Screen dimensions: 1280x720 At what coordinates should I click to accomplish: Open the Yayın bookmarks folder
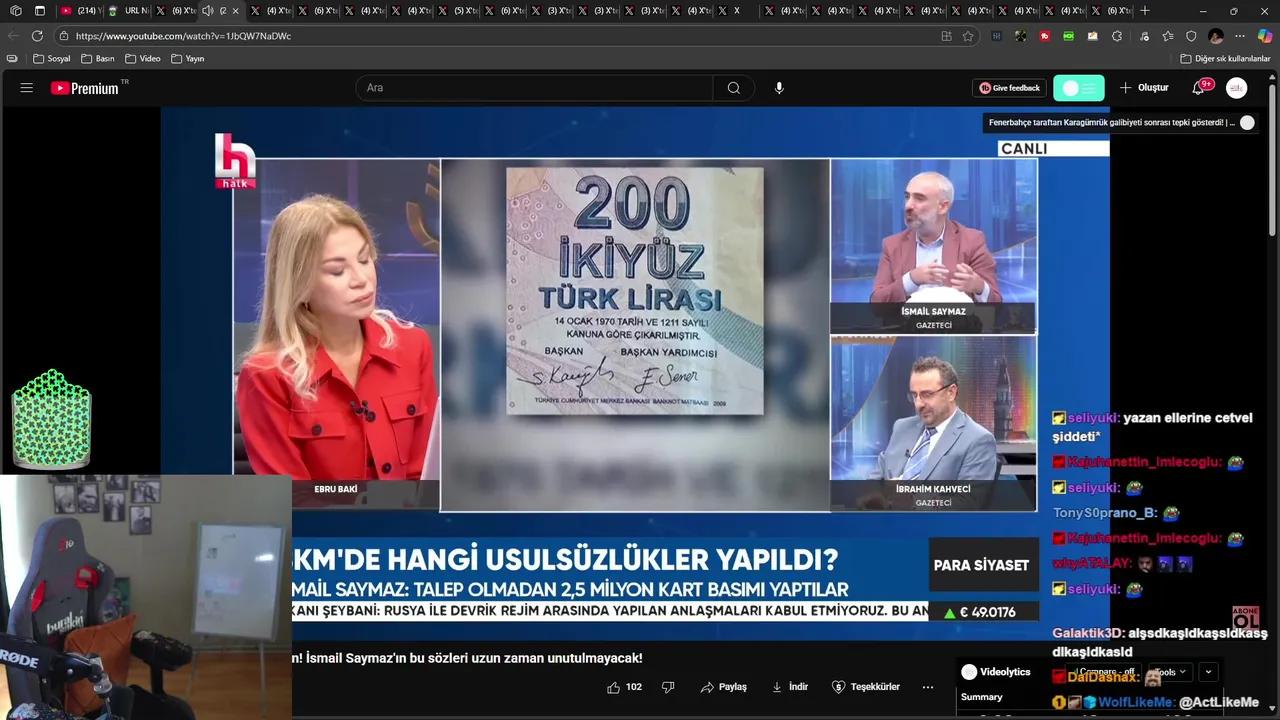pyautogui.click(x=187, y=59)
